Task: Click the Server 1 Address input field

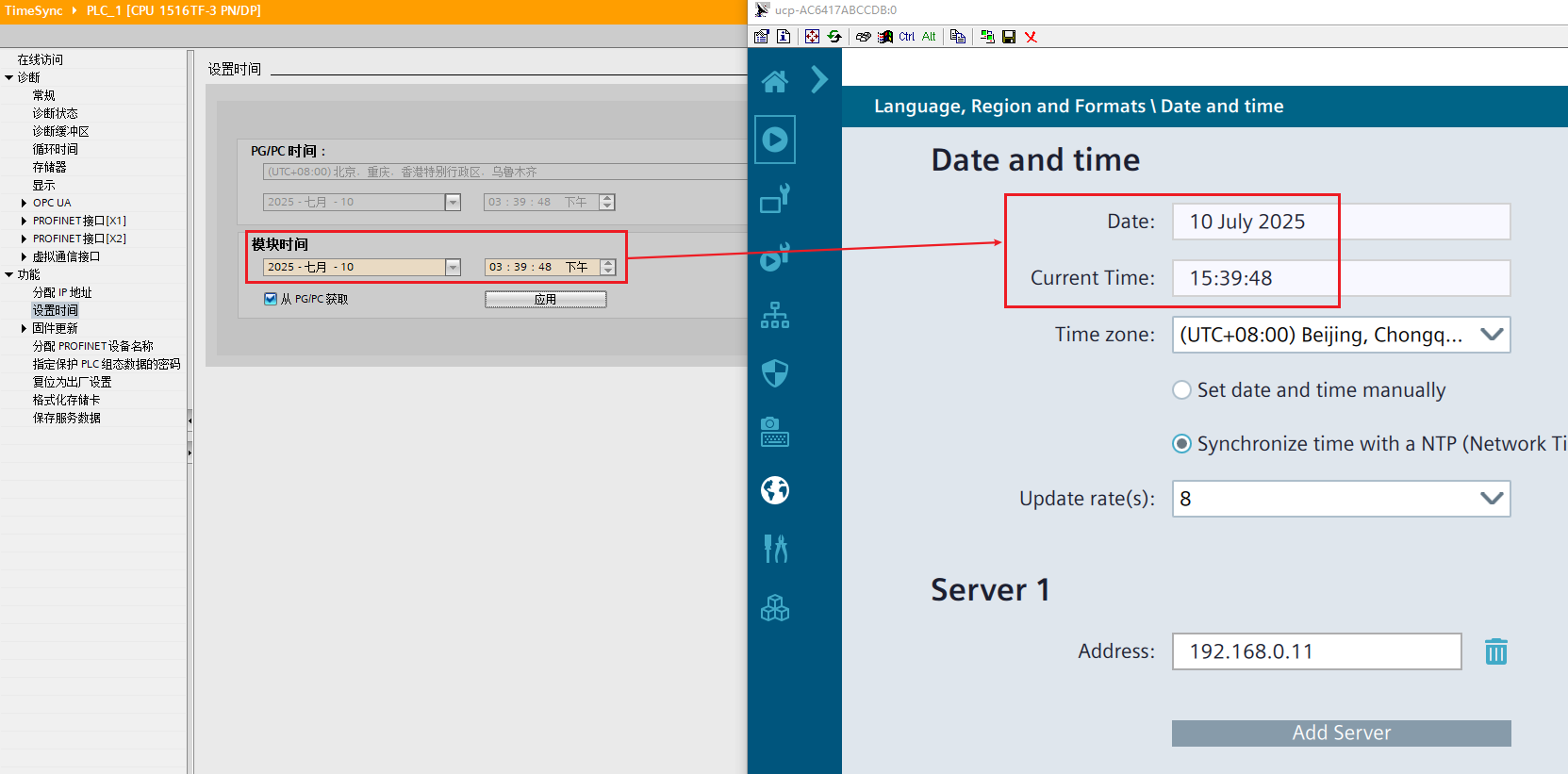Action: click(1315, 651)
